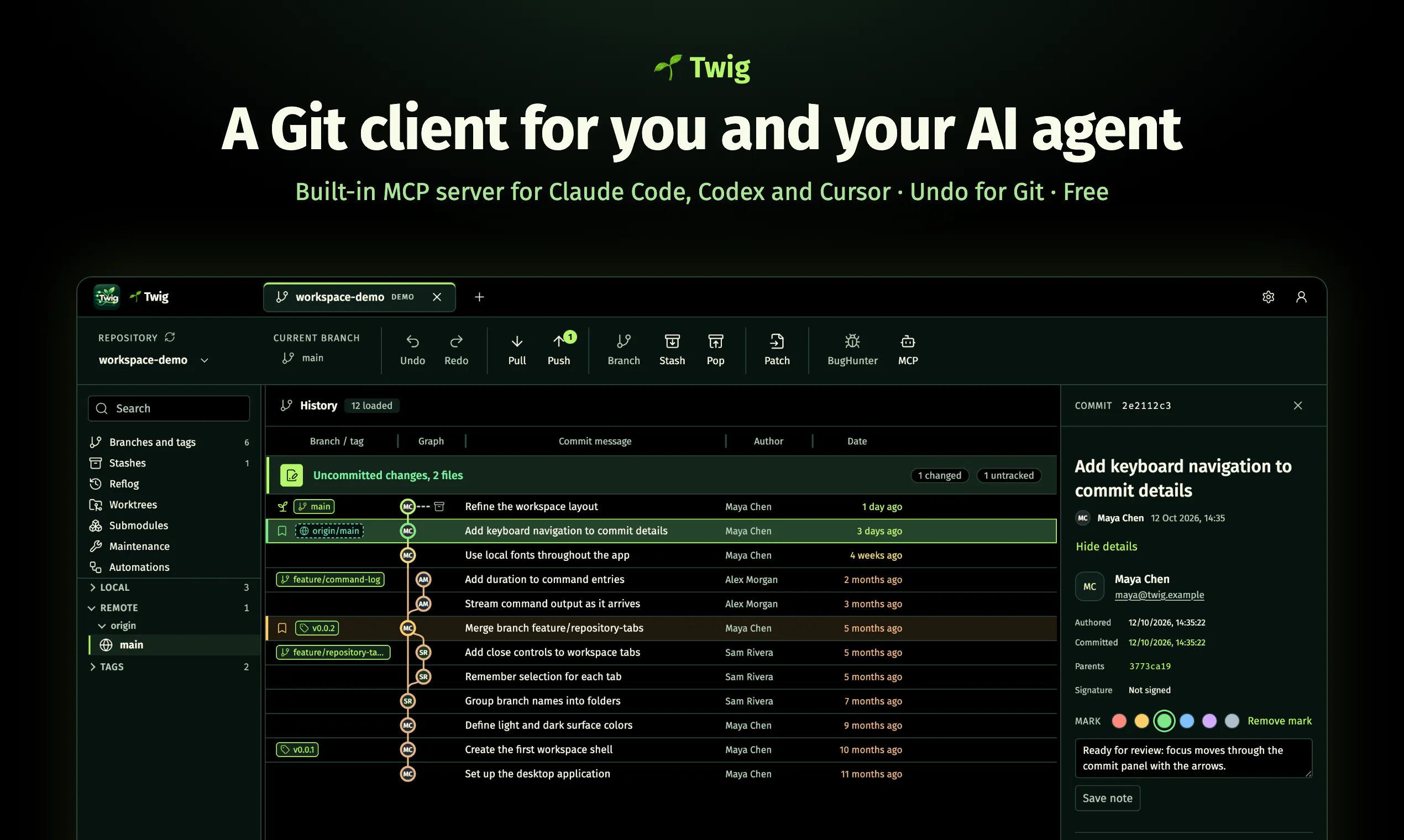
Task: Launch BugHunter from the toolbar
Action: tap(852, 350)
